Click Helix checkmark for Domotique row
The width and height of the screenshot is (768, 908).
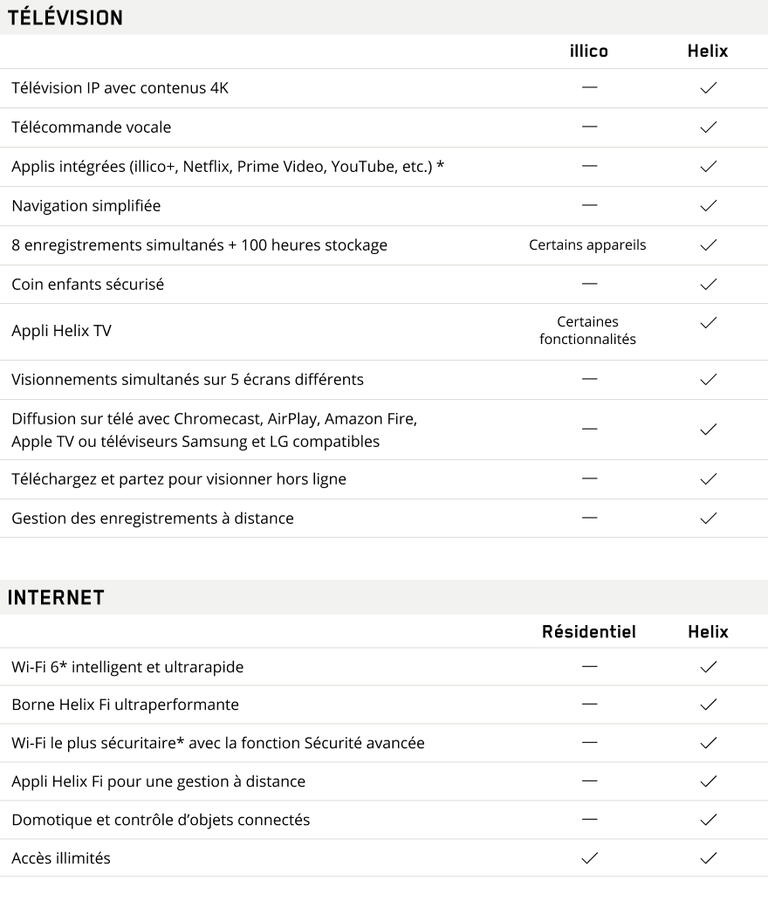[x=708, y=820]
